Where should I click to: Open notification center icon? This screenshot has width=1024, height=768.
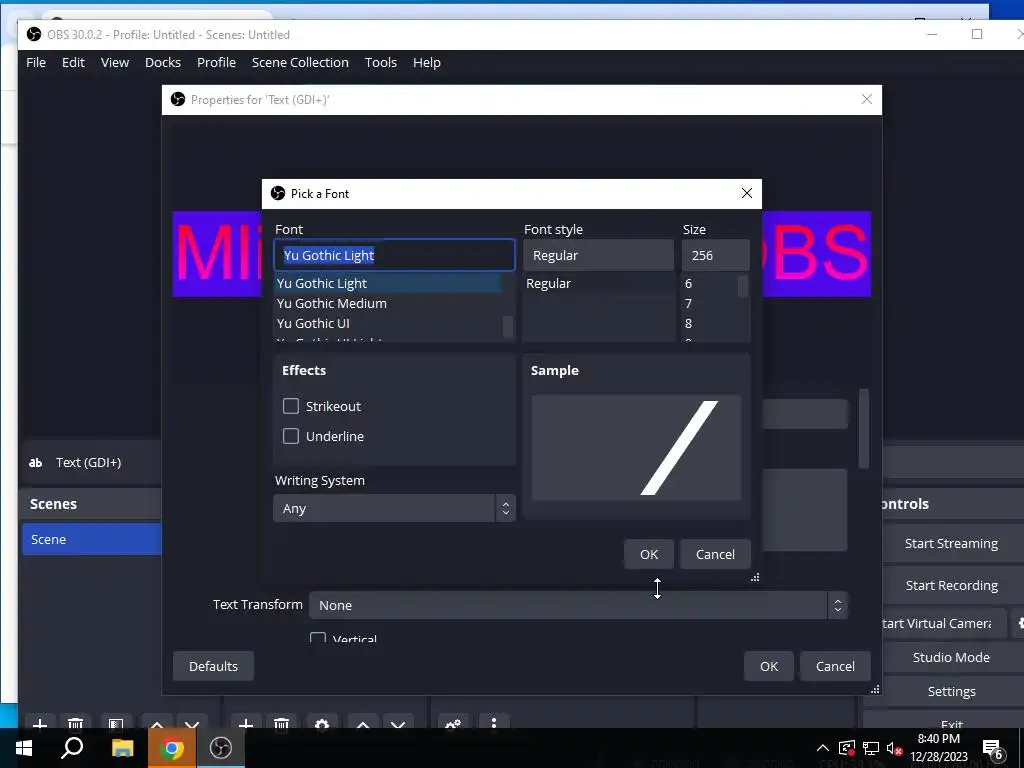[993, 749]
